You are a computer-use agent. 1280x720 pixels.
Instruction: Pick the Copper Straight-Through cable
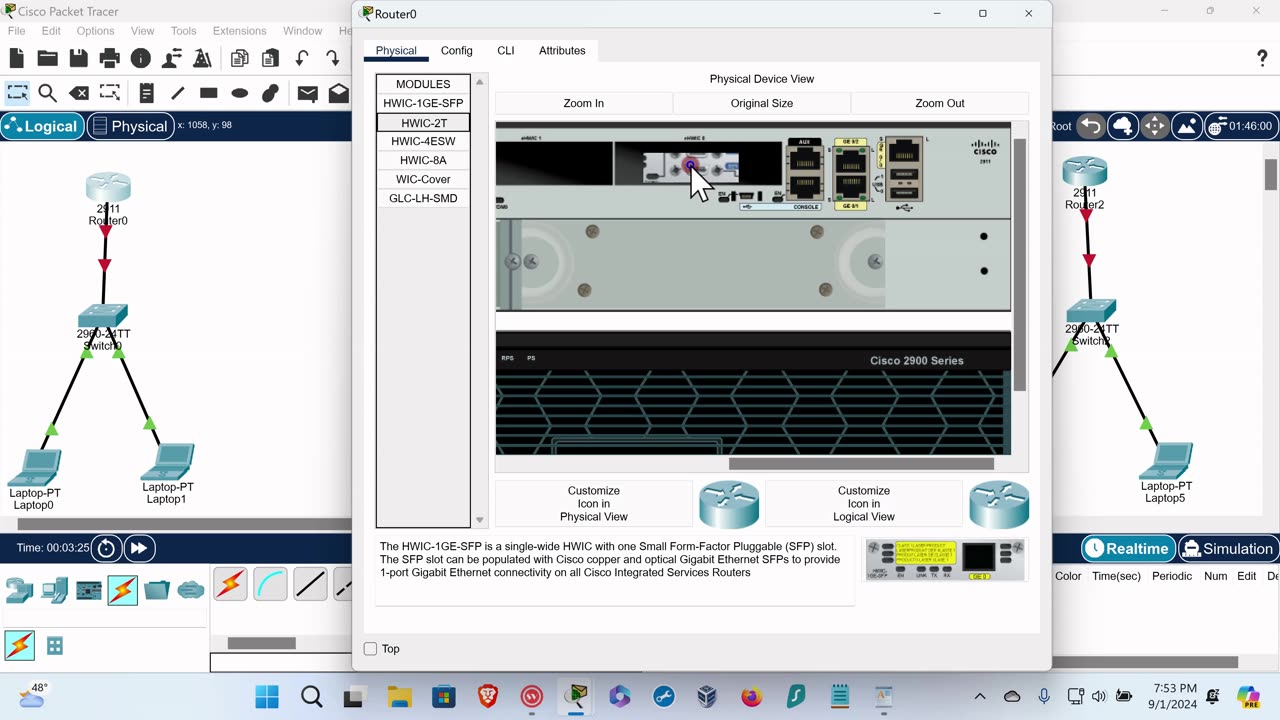click(x=310, y=584)
